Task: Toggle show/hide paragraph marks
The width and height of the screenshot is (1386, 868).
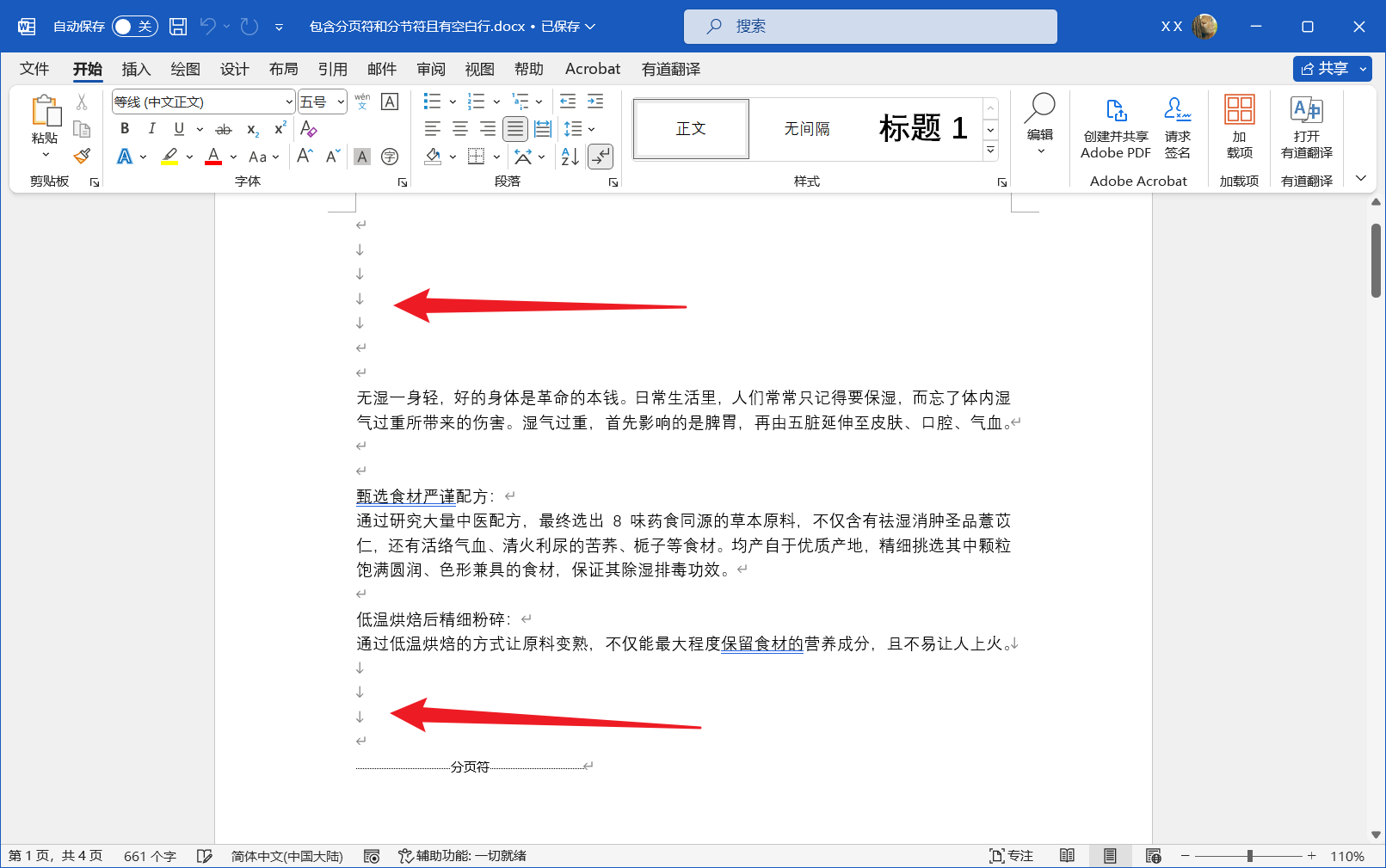Action: [601, 157]
